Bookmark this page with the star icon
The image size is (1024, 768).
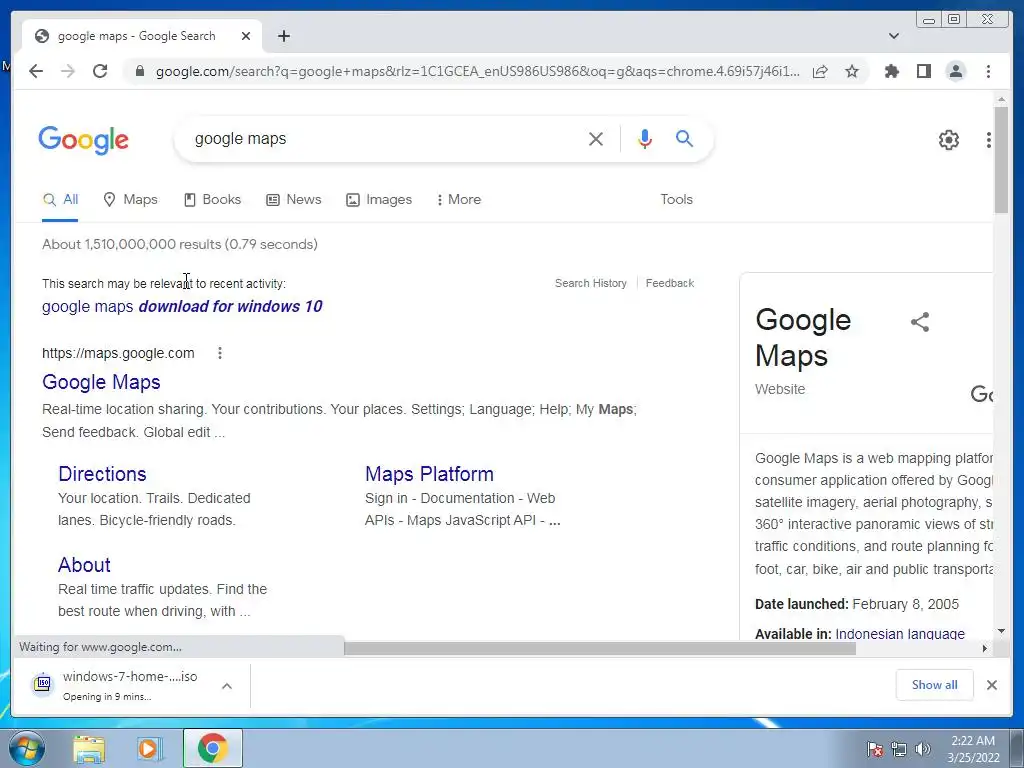[852, 71]
